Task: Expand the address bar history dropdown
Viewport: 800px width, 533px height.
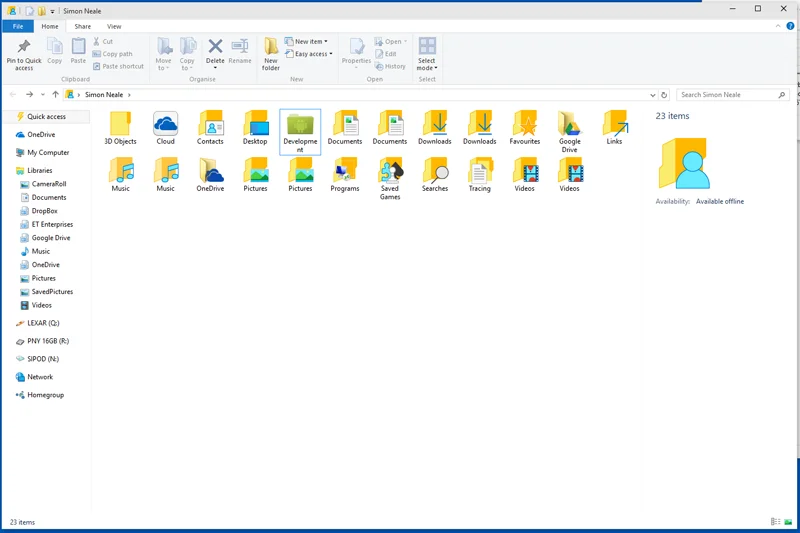Action: click(653, 95)
